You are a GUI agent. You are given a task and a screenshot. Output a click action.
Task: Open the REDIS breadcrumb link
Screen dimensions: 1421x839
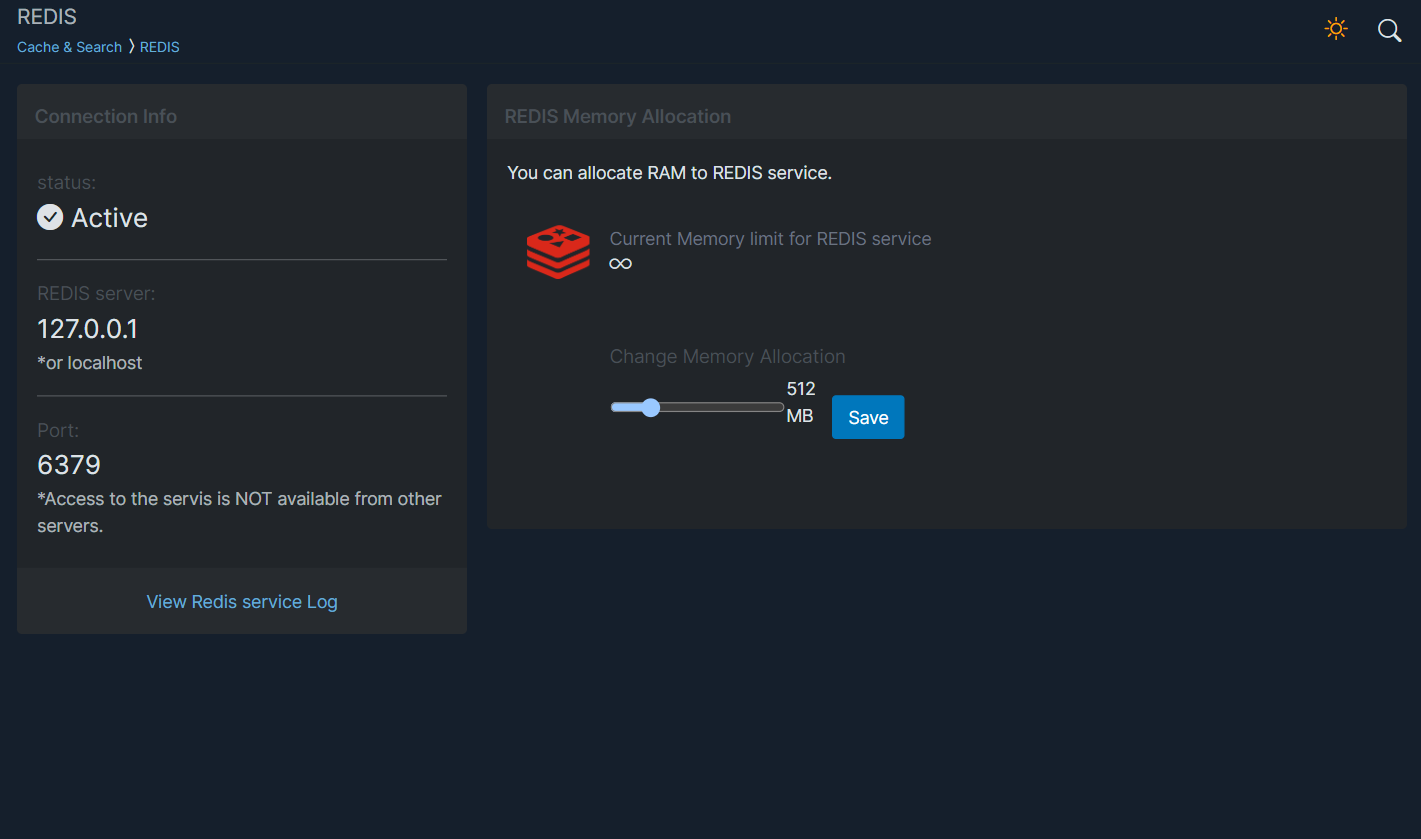[x=160, y=47]
